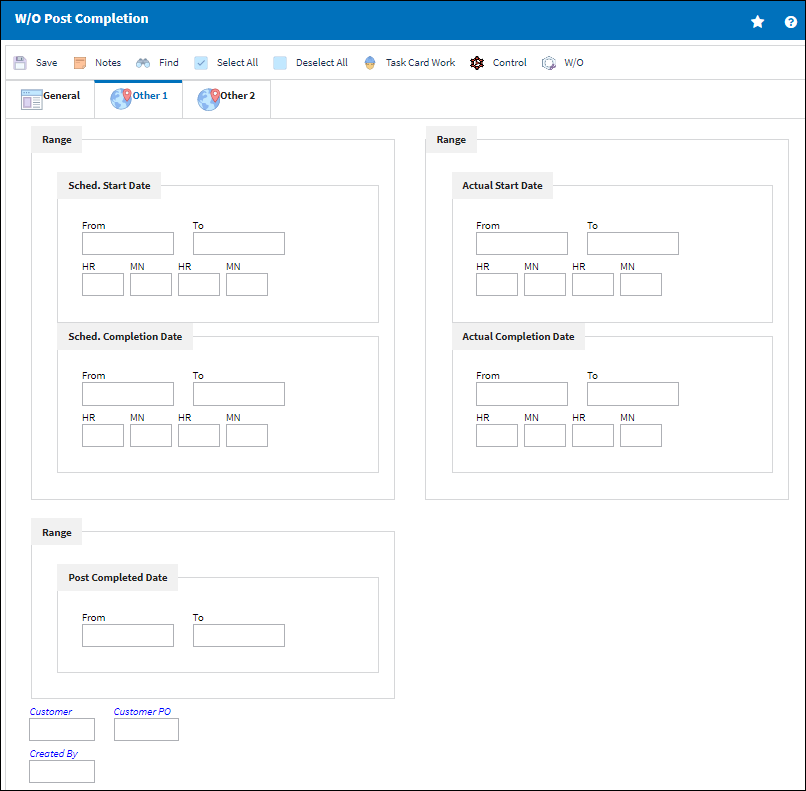Click first MN box under Sched. Start Date
Screen dimensions: 806x791
pos(151,285)
